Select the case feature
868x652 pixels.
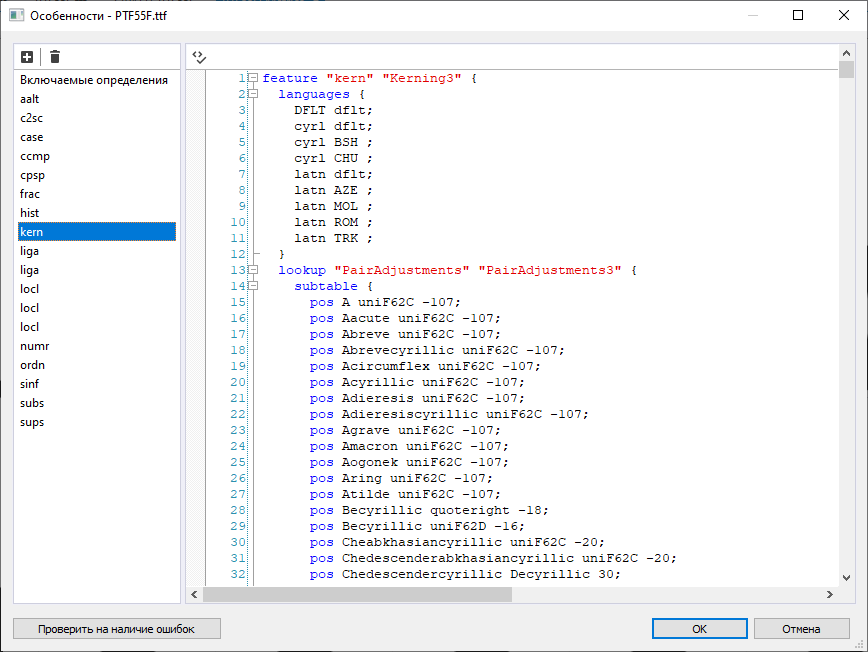pyautogui.click(x=97, y=137)
